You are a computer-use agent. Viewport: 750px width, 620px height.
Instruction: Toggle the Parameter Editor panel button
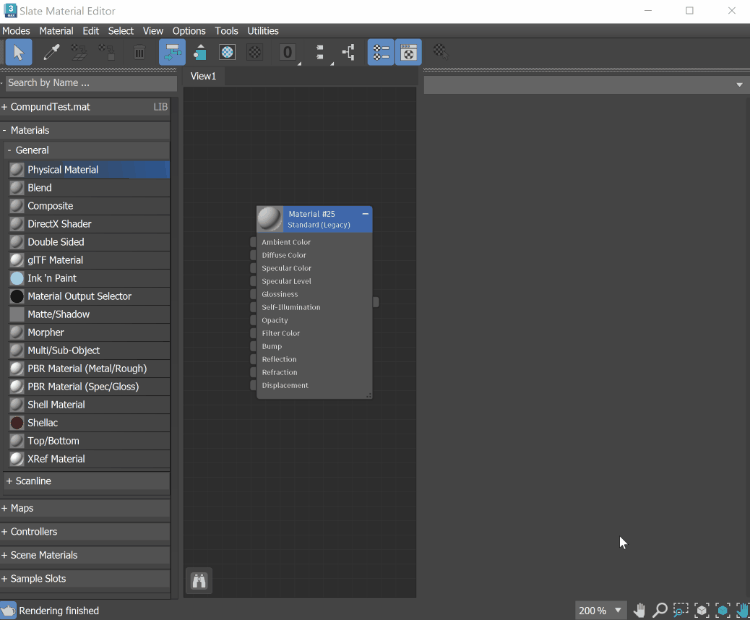(x=408, y=52)
